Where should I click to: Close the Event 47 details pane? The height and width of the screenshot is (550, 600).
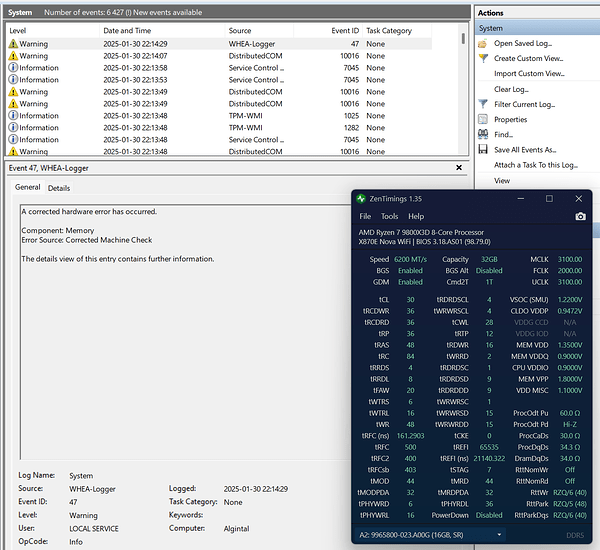point(459,168)
